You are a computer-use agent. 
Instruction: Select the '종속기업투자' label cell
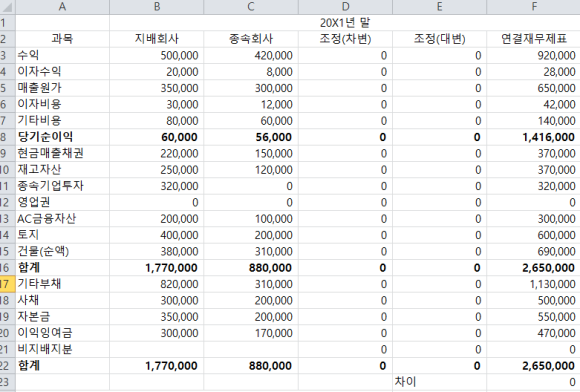tap(62, 186)
